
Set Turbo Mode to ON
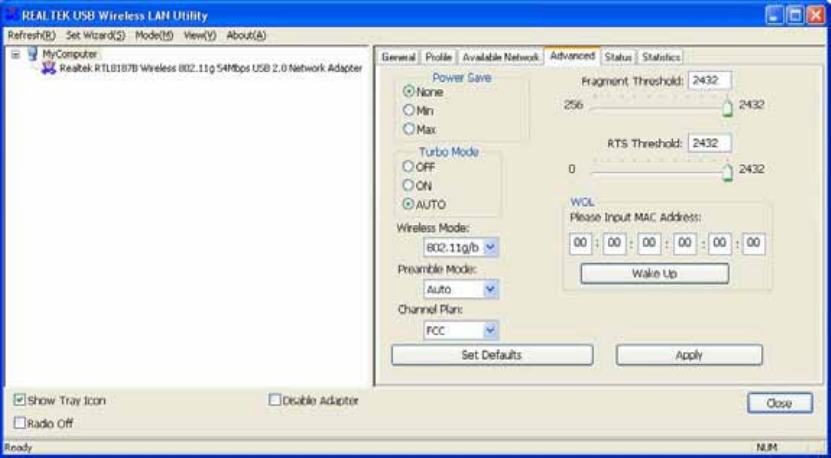408,186
